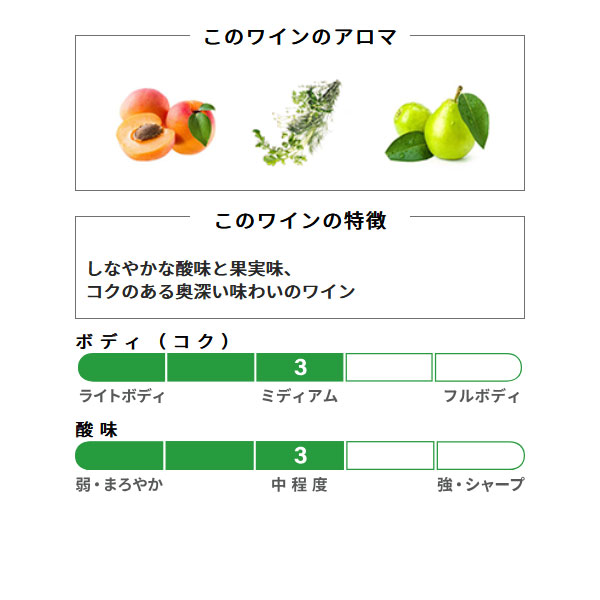Select the fifth empty body segment

click(478, 367)
